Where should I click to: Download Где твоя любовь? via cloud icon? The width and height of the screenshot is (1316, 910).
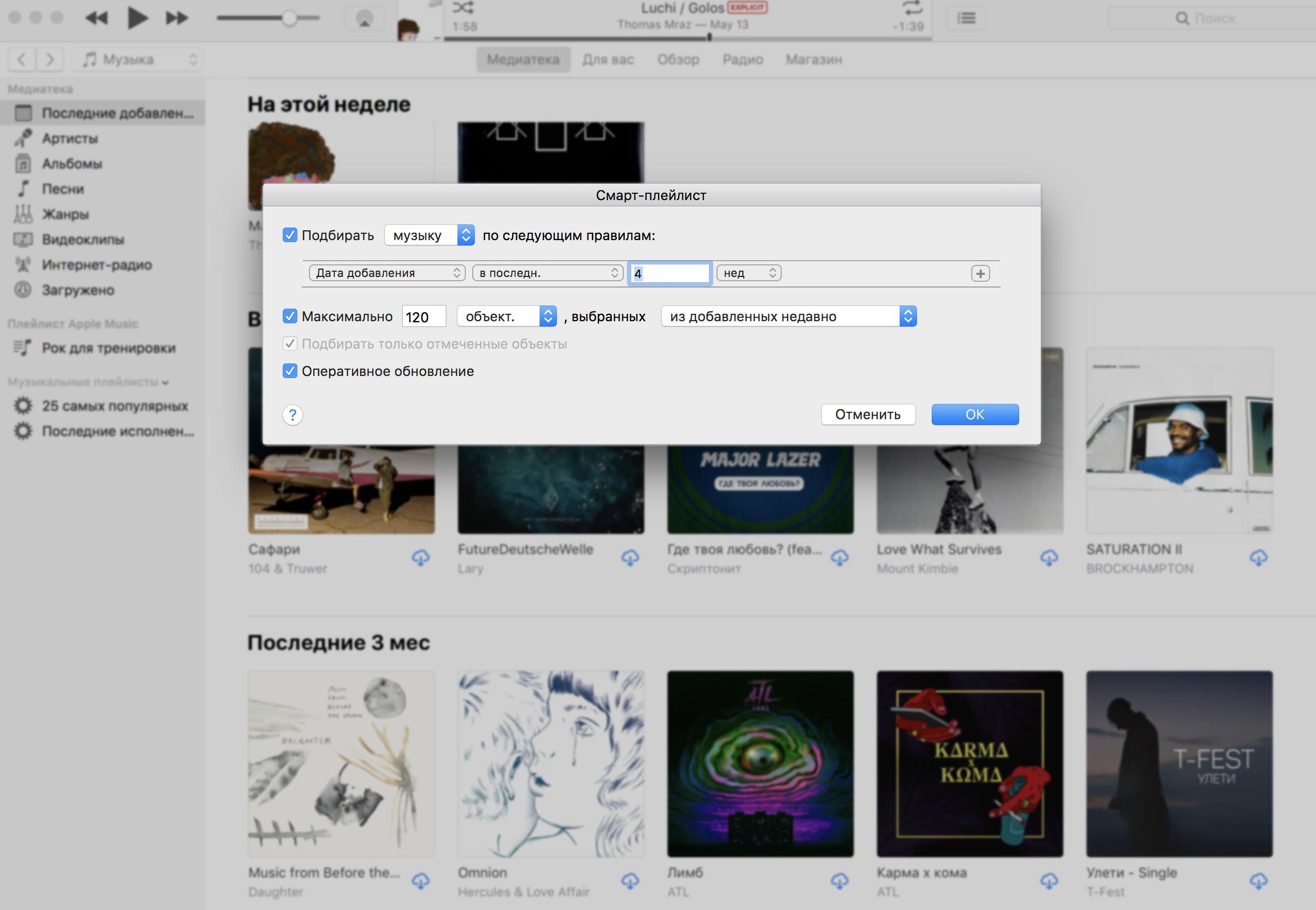[840, 558]
